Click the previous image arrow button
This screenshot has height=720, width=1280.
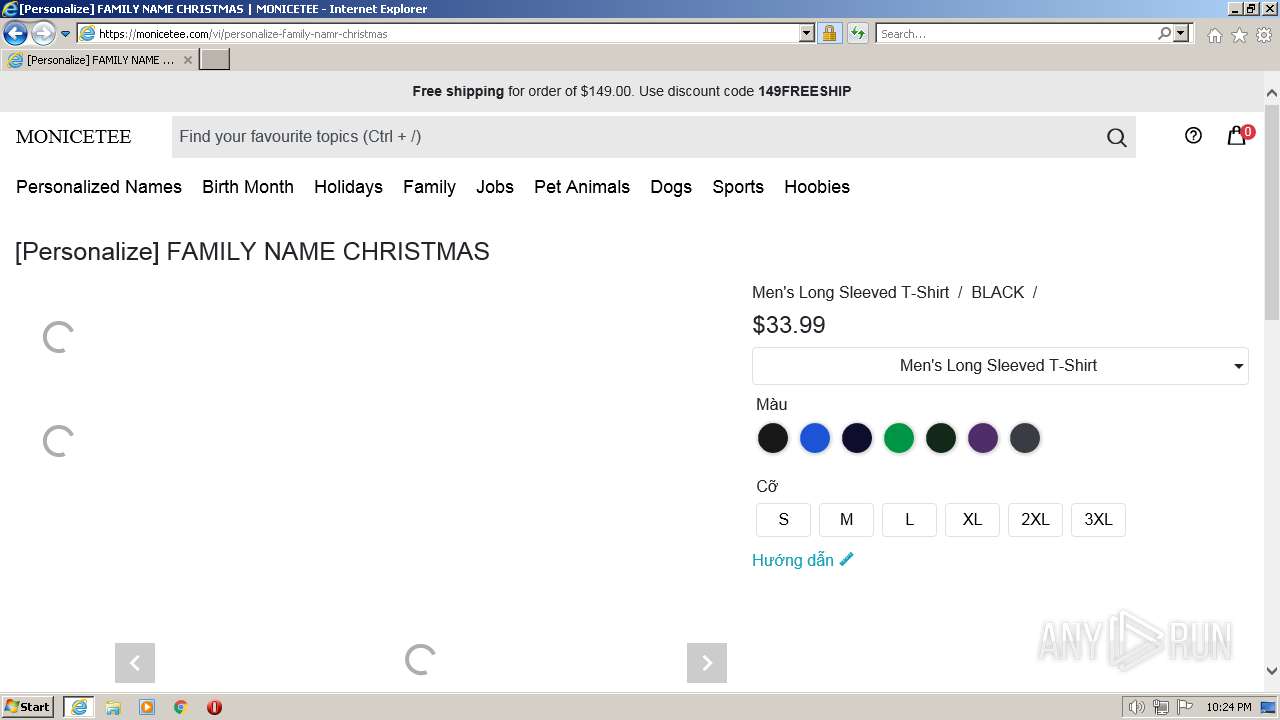click(x=135, y=663)
